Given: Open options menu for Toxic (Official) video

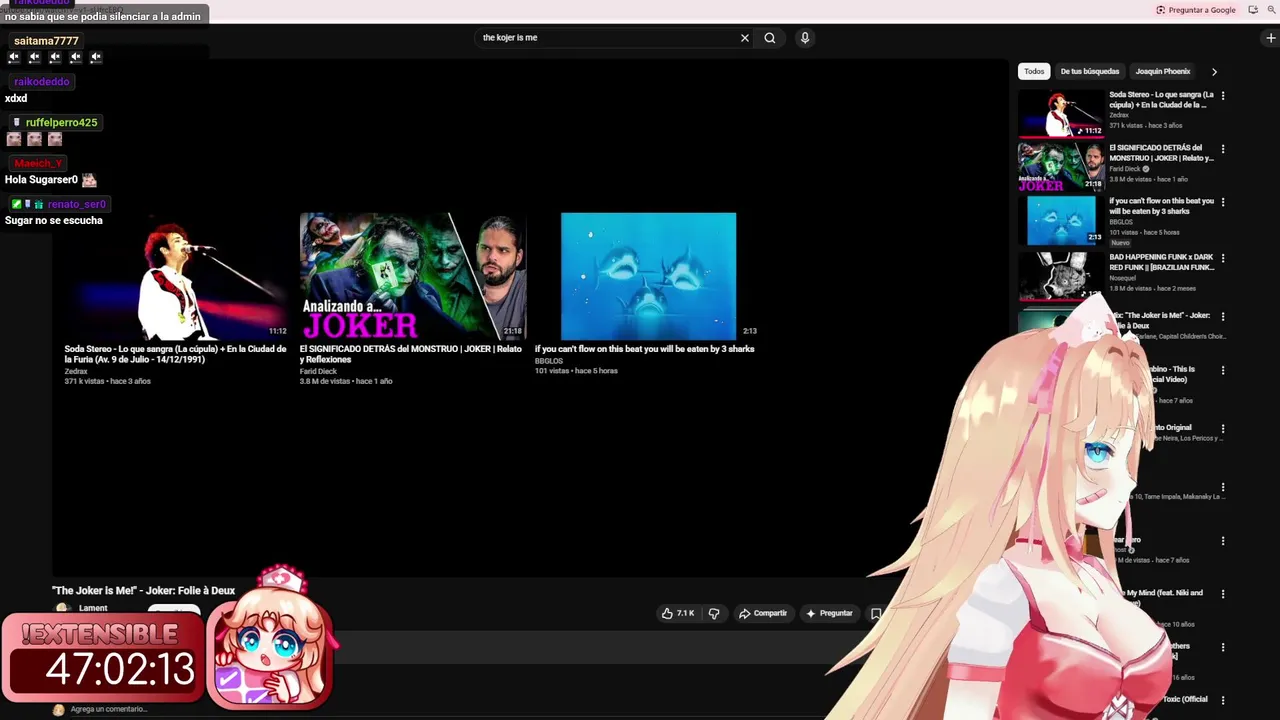Looking at the screenshot, I should coord(1222,700).
